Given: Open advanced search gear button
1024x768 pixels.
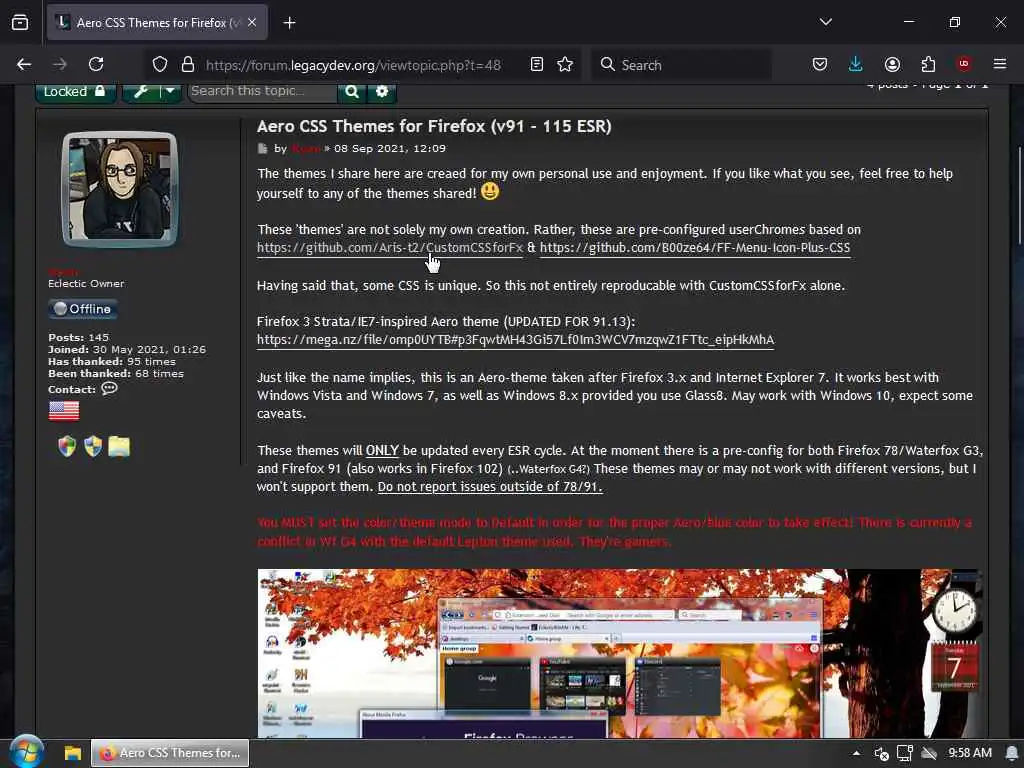Looking at the screenshot, I should point(382,92).
